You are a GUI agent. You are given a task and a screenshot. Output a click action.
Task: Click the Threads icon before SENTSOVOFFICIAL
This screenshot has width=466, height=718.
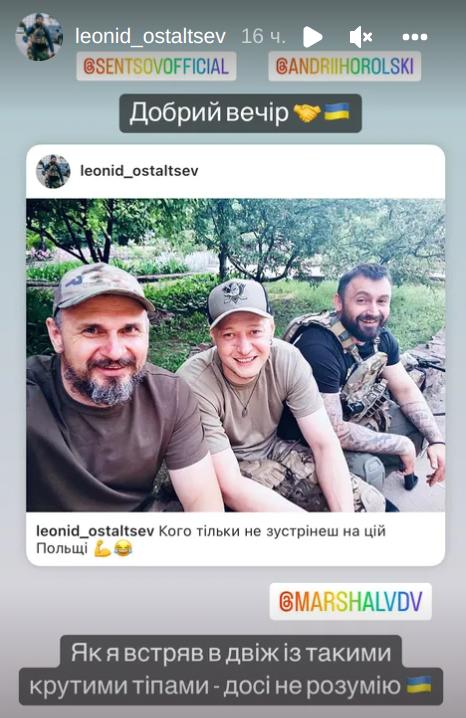89,67
